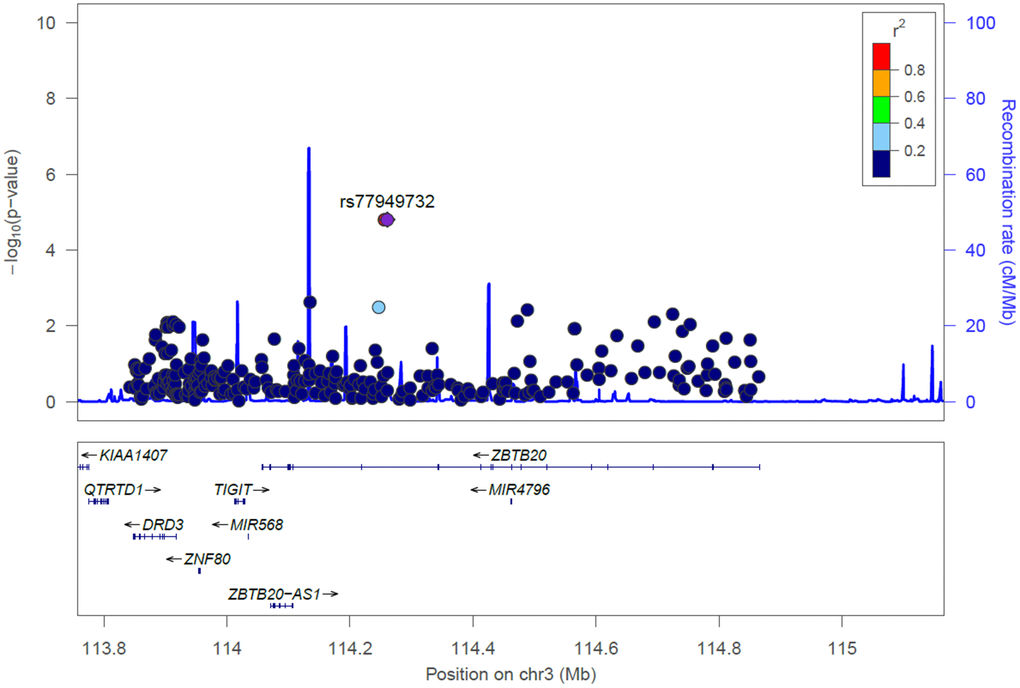Click the green r² legend color block

881,110
